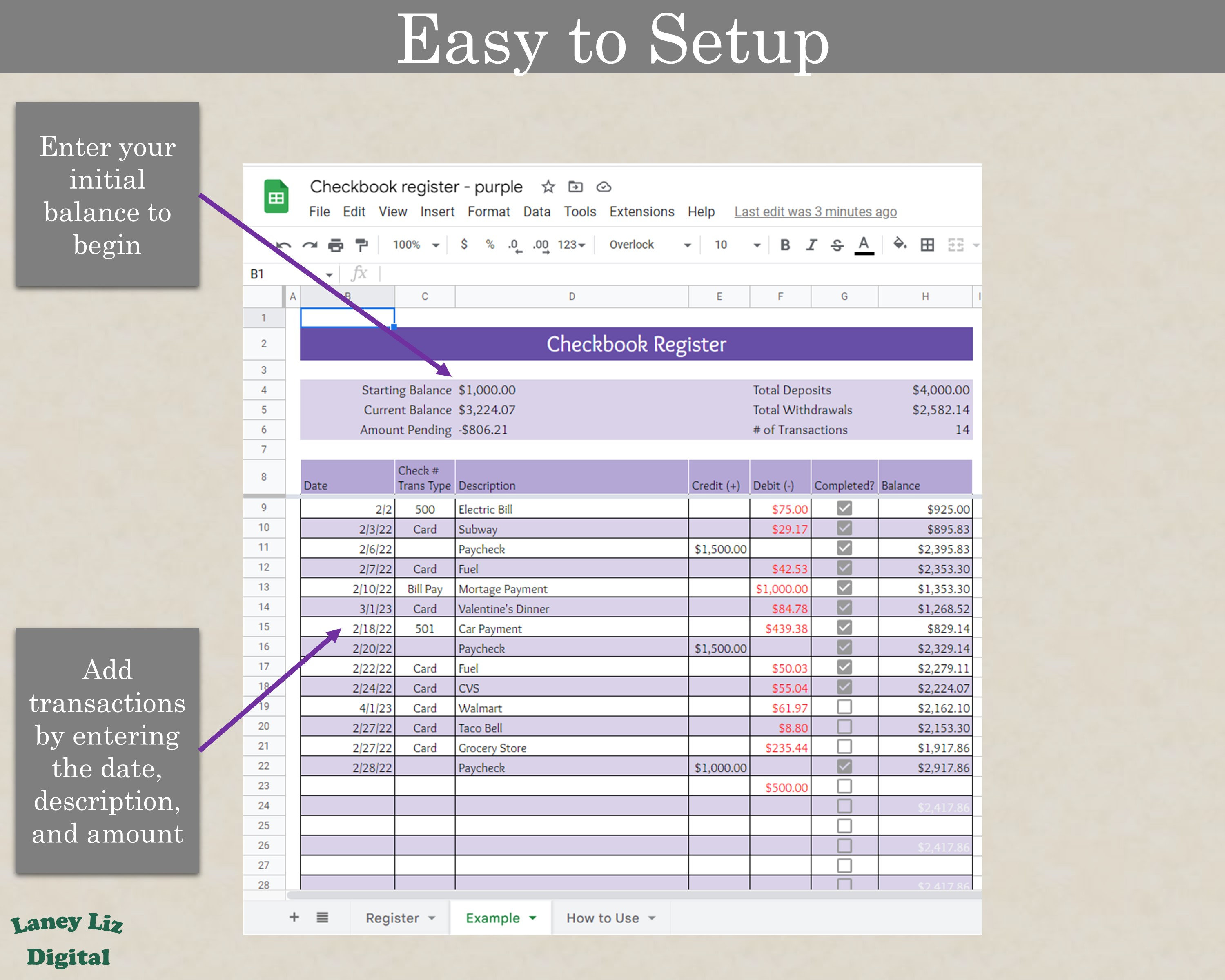Click the Print icon in the toolbar
1225x980 pixels.
[x=335, y=245]
